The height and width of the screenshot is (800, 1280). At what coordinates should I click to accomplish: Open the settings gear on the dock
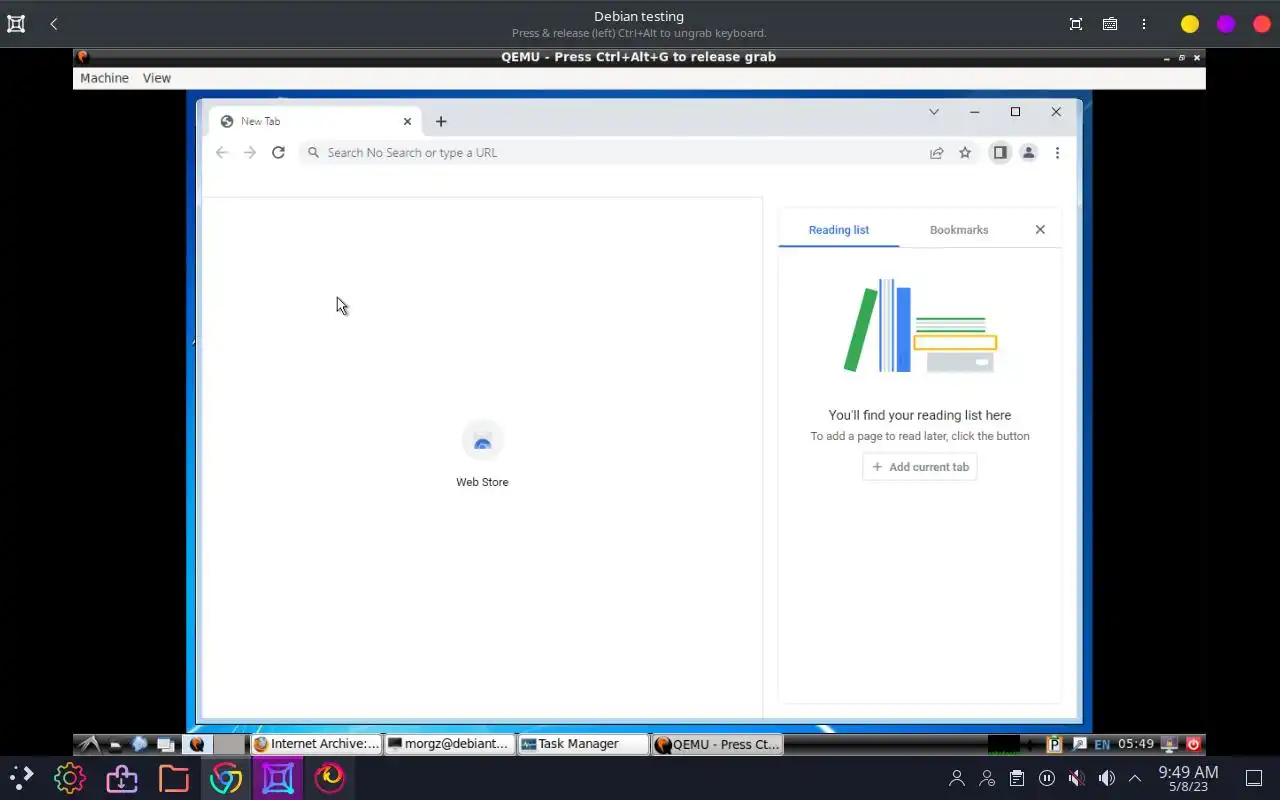pyautogui.click(x=69, y=777)
